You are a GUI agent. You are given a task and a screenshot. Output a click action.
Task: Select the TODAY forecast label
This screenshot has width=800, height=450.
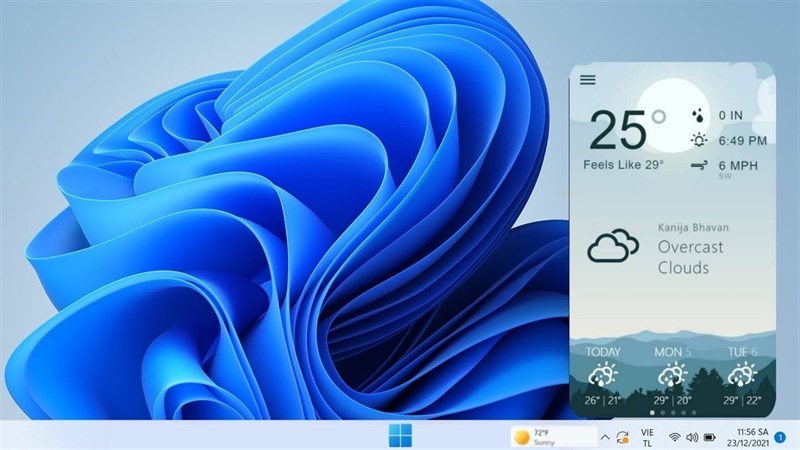click(603, 352)
